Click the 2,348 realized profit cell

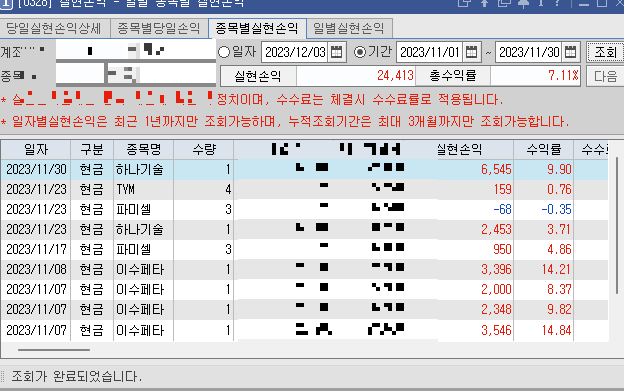point(475,309)
